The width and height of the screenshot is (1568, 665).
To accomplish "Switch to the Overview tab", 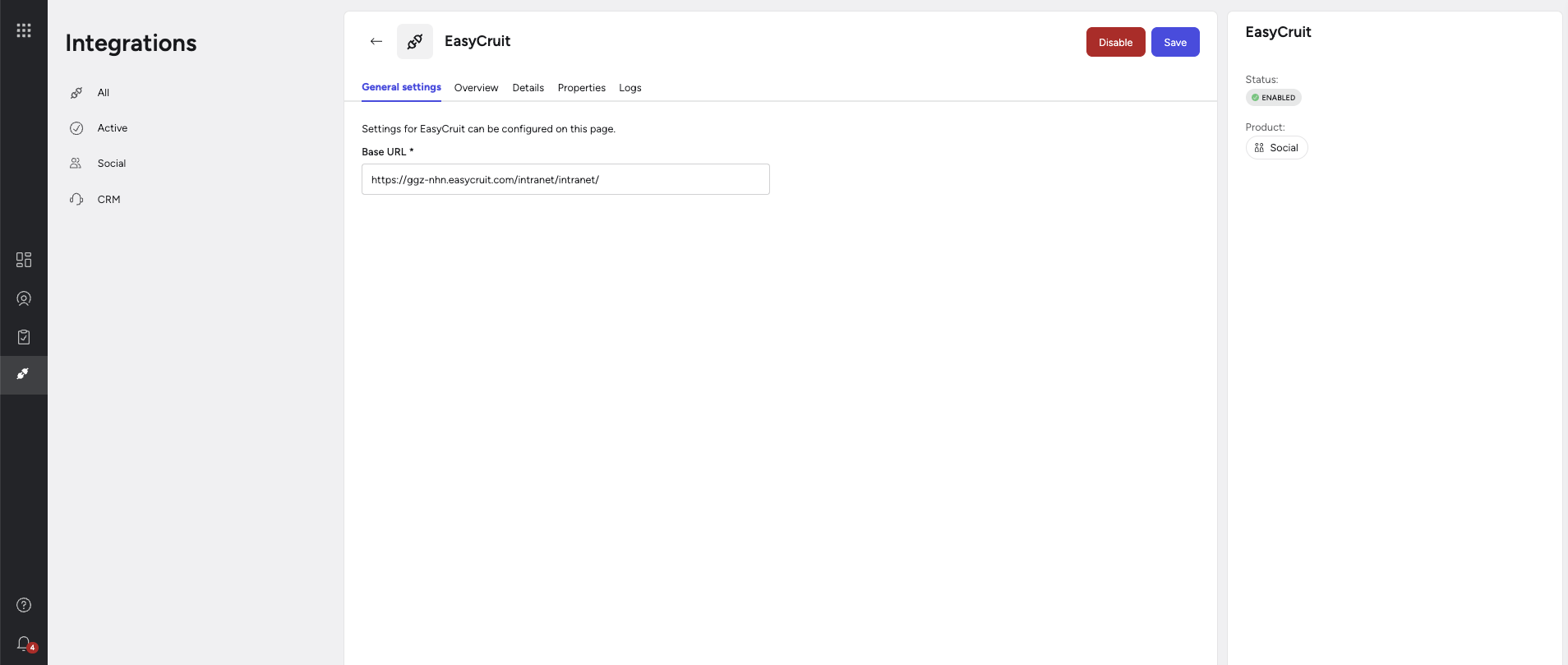I will pyautogui.click(x=476, y=88).
